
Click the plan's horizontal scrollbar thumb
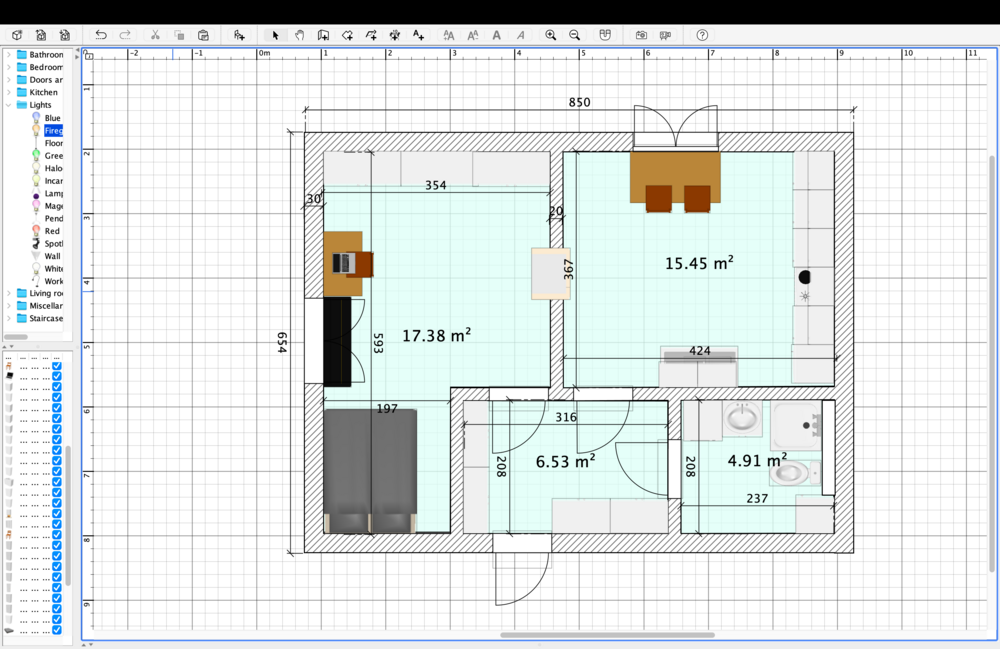point(607,635)
